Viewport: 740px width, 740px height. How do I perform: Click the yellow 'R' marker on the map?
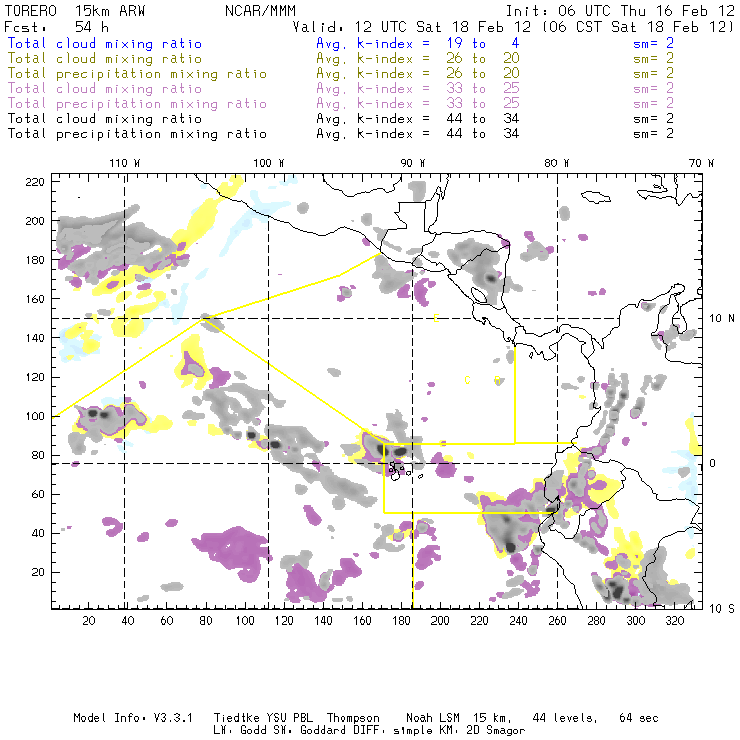pyautogui.click(x=497, y=380)
